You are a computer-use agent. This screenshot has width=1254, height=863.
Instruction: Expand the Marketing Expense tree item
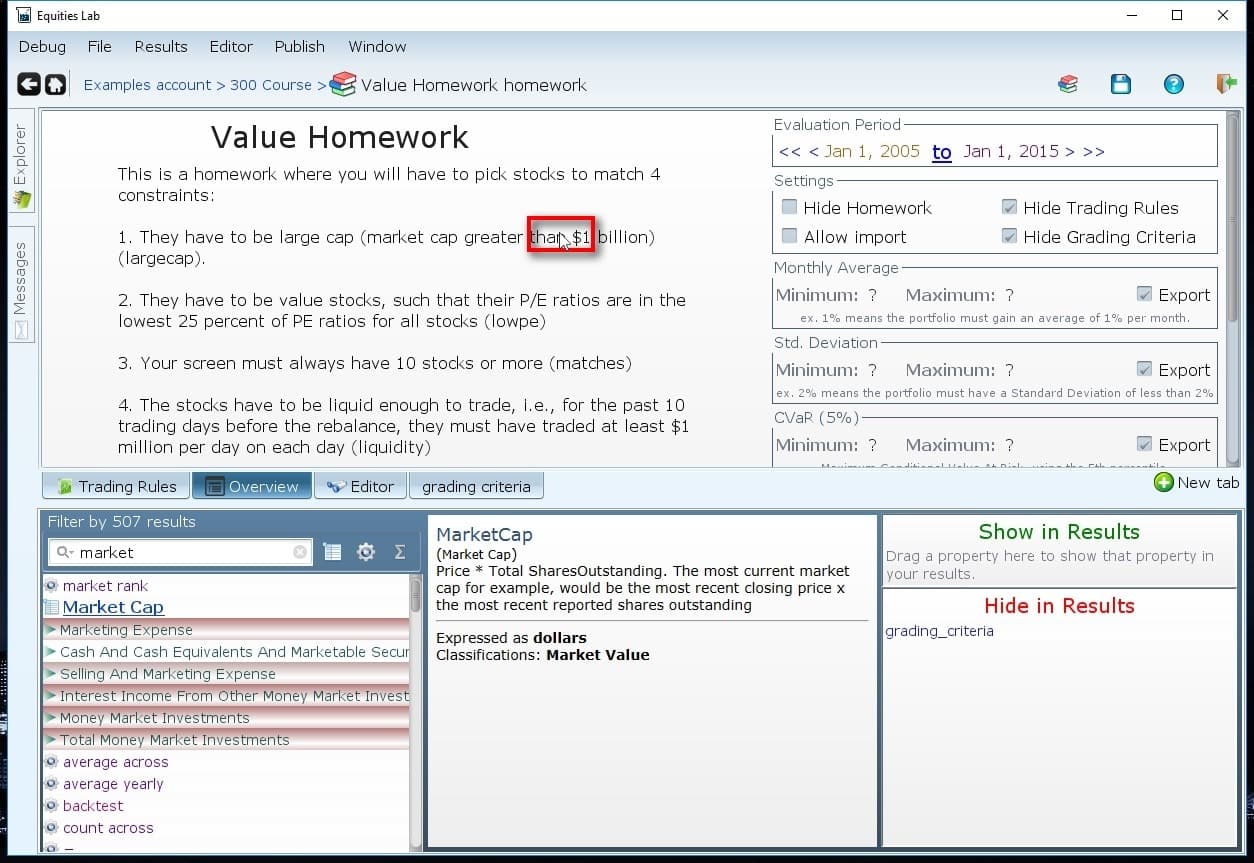pyautogui.click(x=50, y=630)
